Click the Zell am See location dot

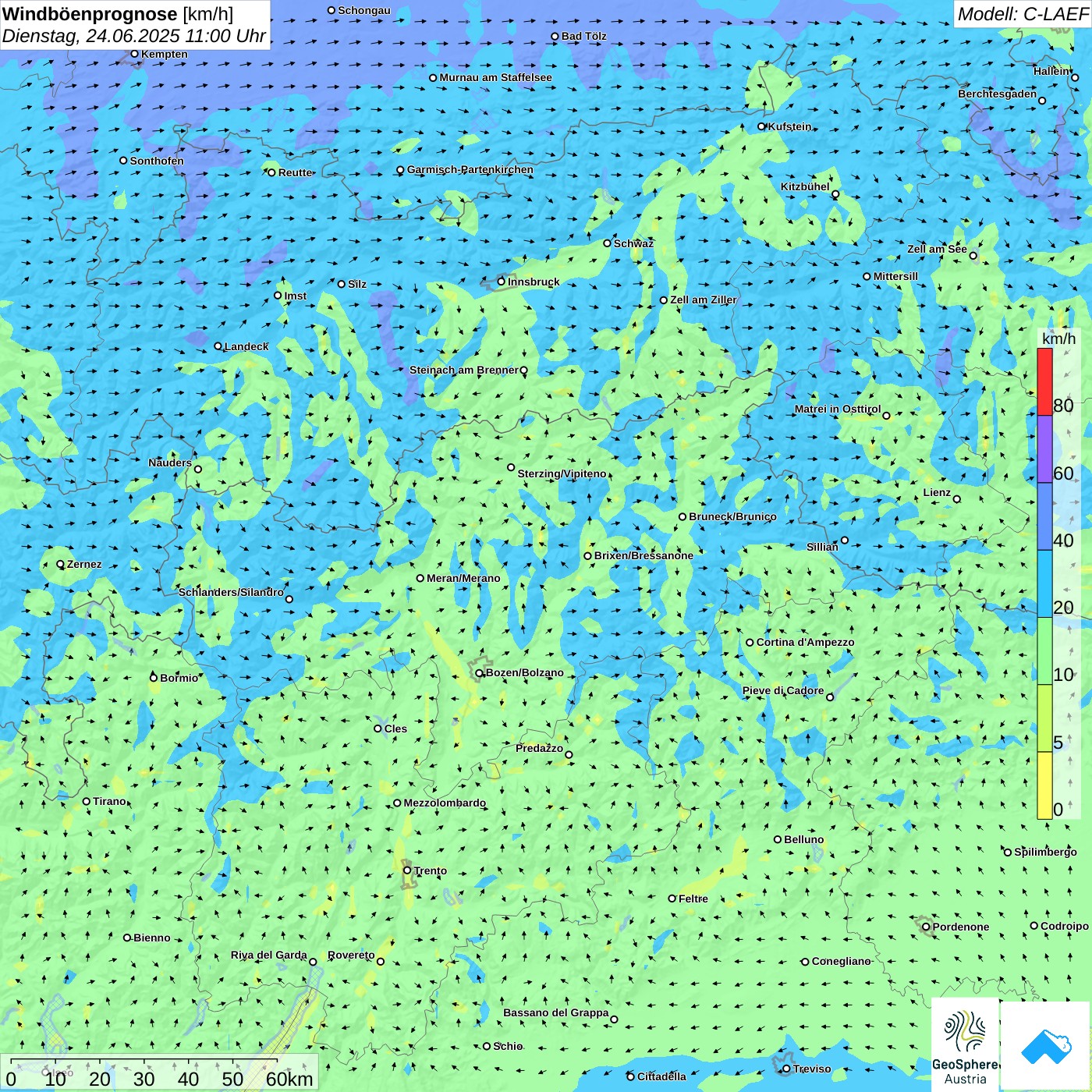pos(973,256)
